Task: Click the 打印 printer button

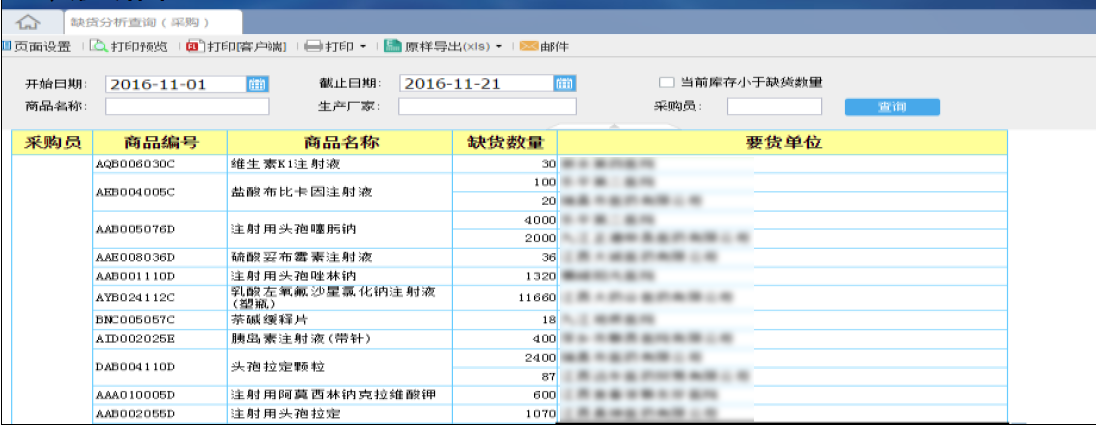Action: (330, 47)
